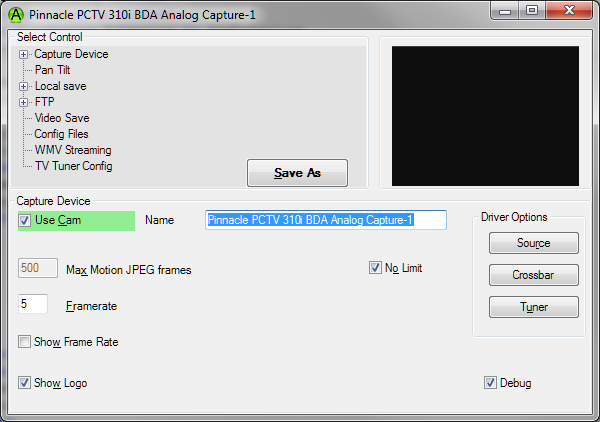Click the green application icon in title bar

coord(16,15)
